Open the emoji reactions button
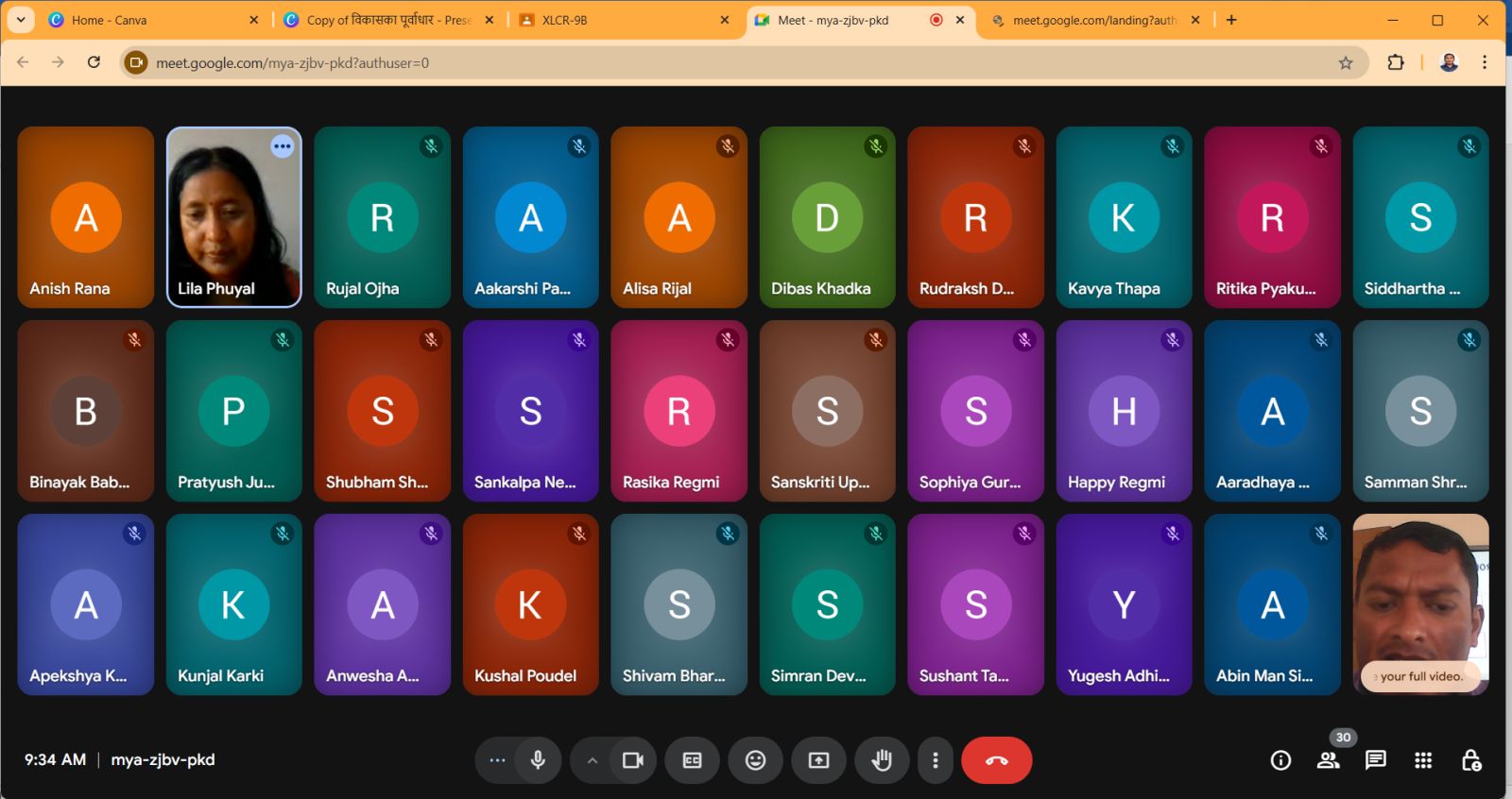This screenshot has height=799, width=1512. (x=755, y=760)
